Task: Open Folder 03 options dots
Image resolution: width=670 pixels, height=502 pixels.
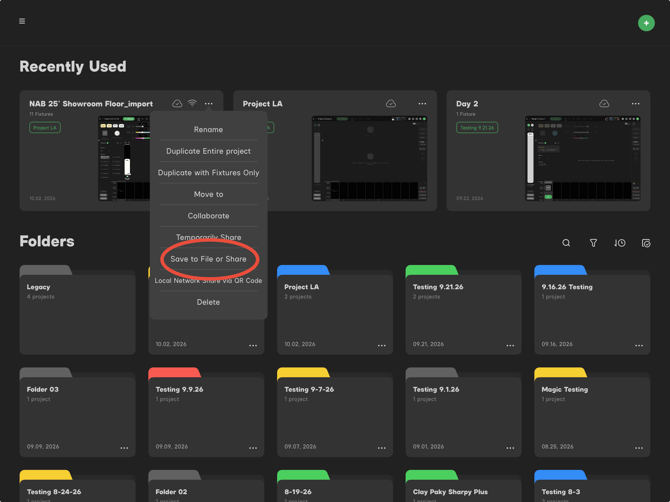Action: pyautogui.click(x=124, y=448)
